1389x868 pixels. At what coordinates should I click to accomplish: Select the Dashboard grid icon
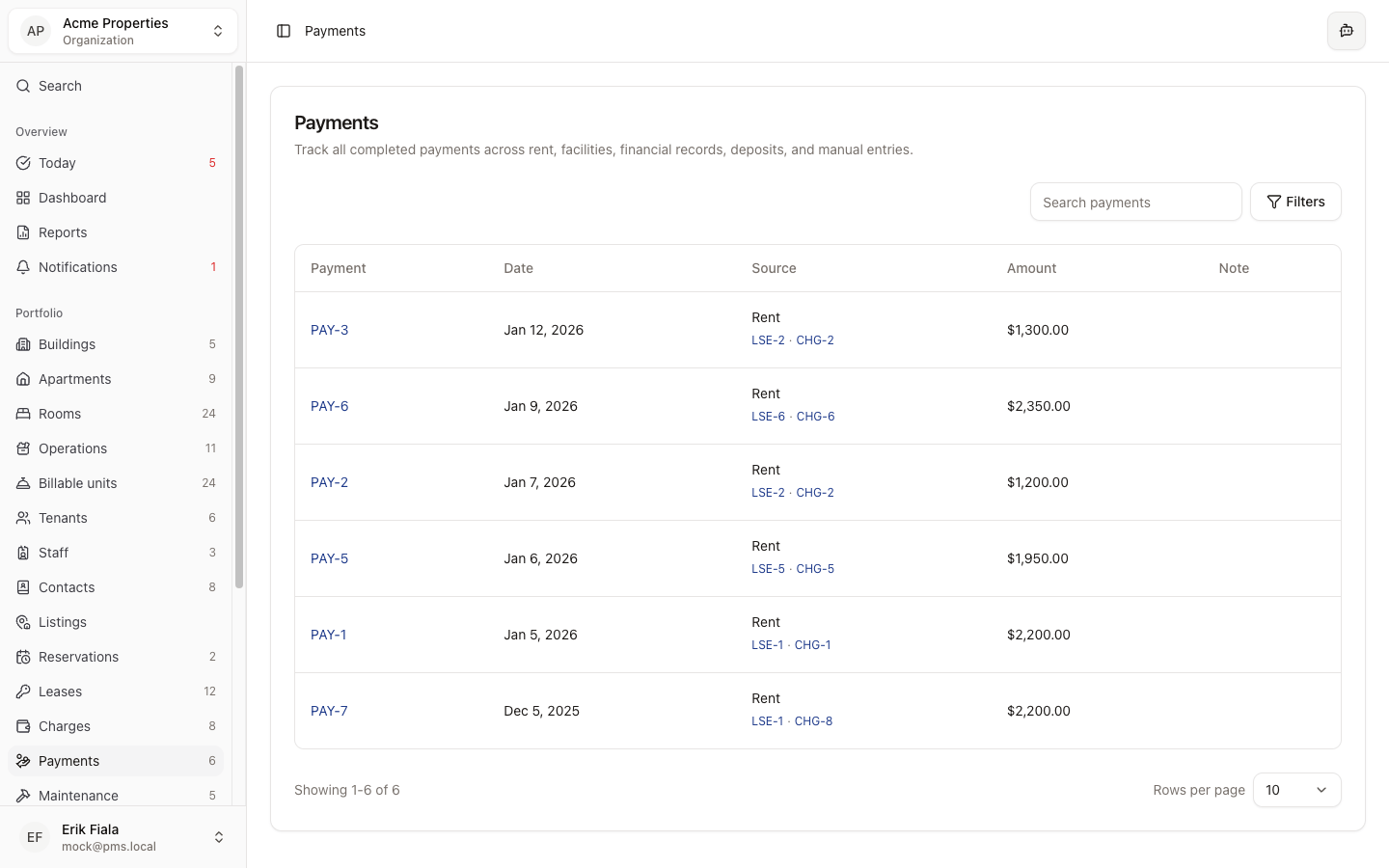pyautogui.click(x=22, y=198)
